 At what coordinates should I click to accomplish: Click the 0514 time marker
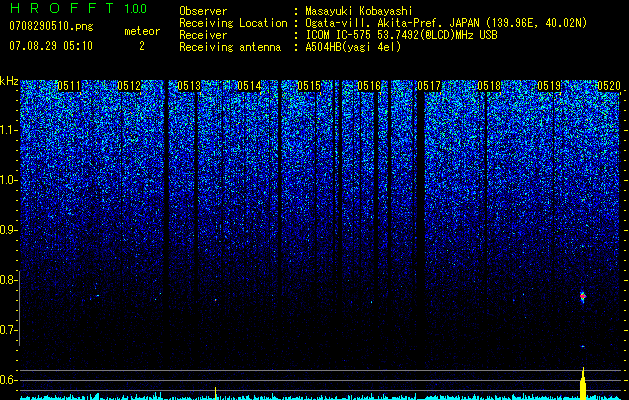tap(249, 86)
